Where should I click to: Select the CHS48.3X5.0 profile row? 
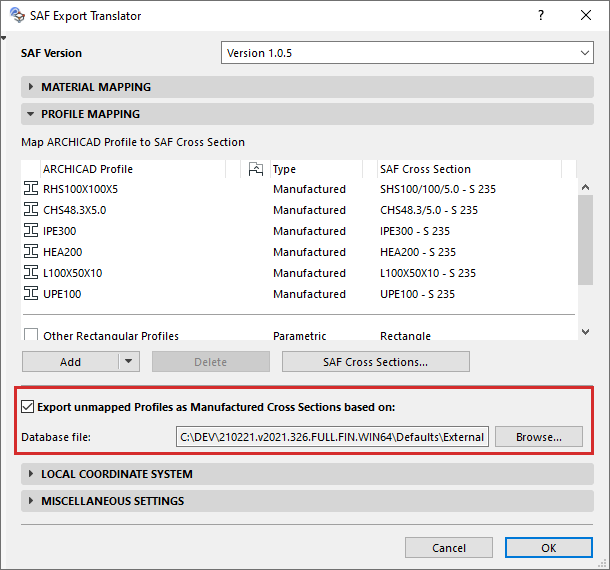pos(299,210)
